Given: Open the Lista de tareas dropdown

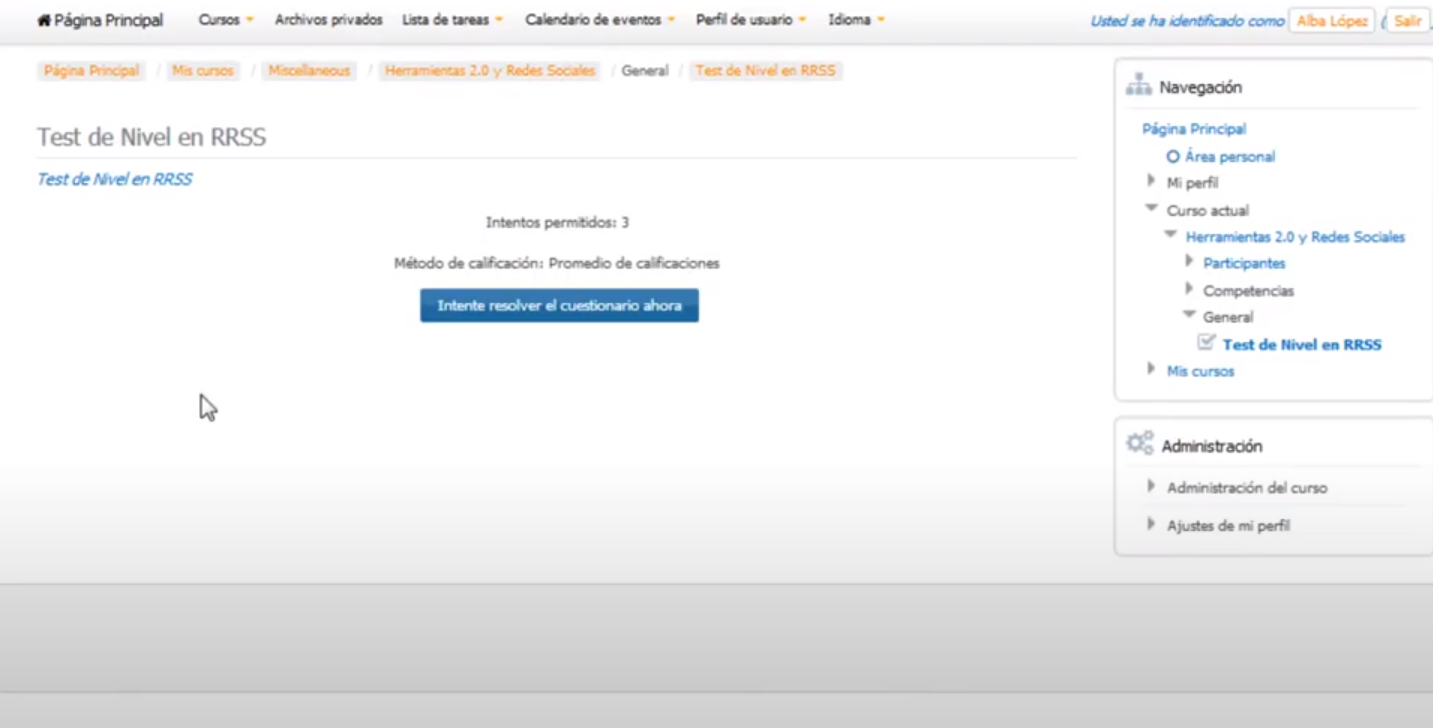Looking at the screenshot, I should 452,20.
